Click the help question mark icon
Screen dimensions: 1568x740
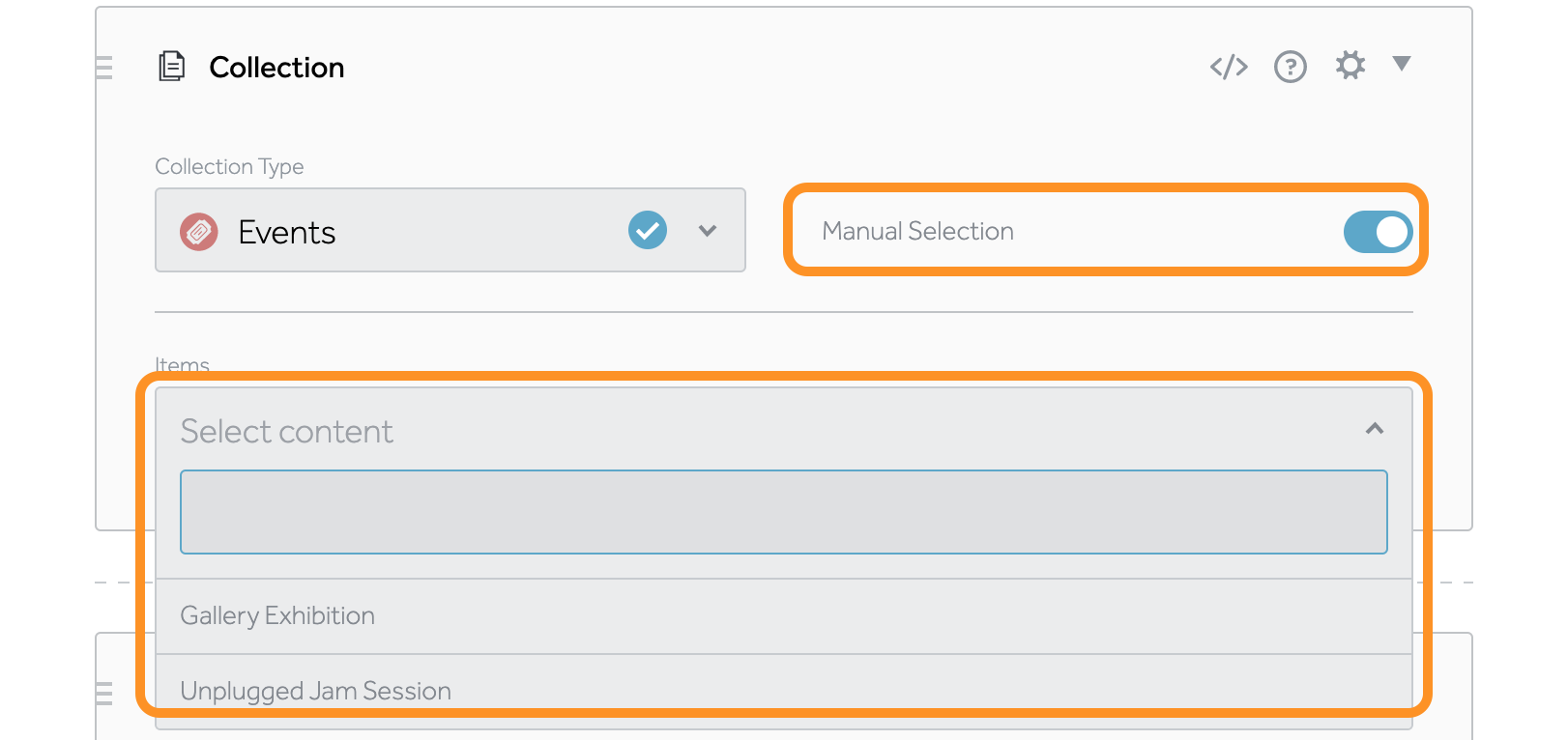coord(1290,67)
